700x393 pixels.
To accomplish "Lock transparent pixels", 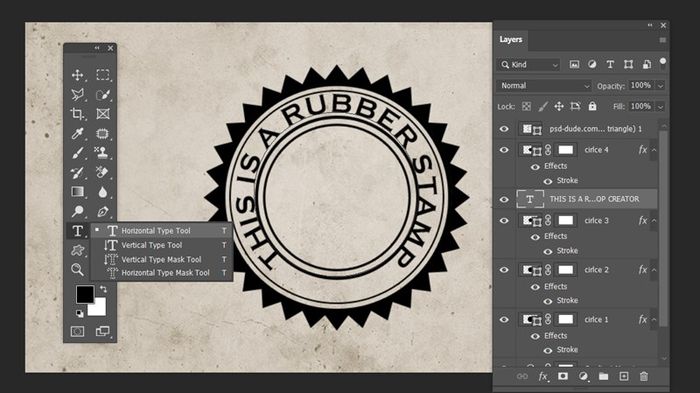I will click(x=526, y=106).
